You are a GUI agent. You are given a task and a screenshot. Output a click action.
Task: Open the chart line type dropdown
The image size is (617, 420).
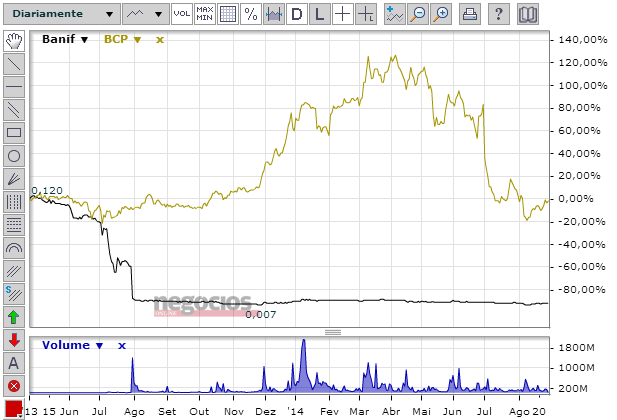pyautogui.click(x=146, y=14)
